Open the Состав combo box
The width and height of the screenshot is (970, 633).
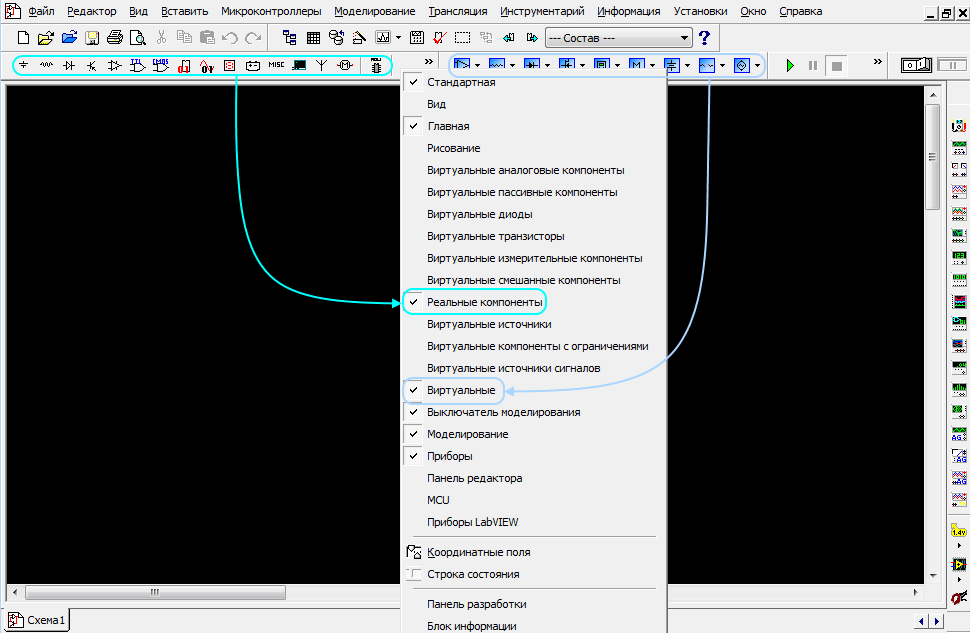[619, 38]
